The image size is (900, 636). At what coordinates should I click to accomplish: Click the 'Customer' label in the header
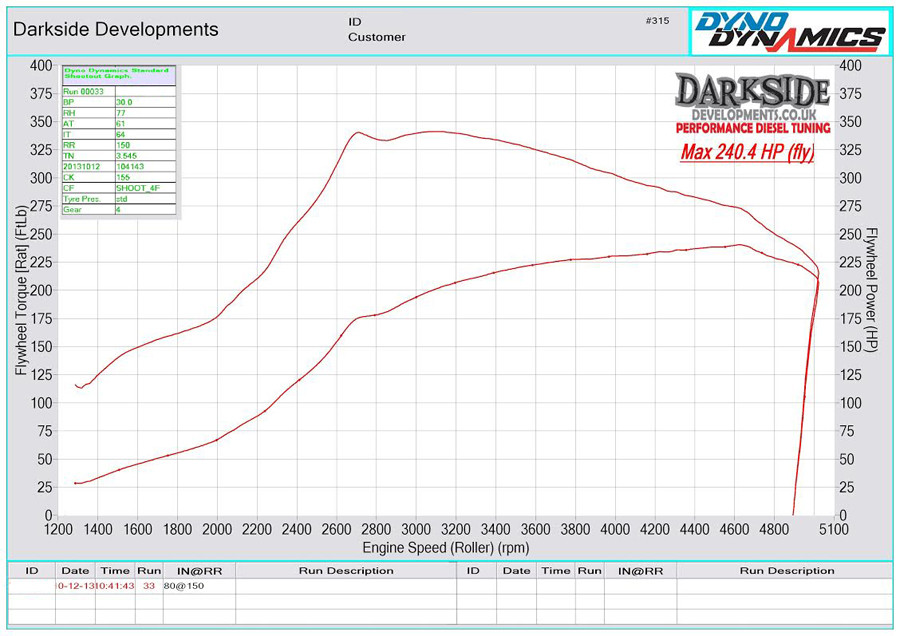377,37
